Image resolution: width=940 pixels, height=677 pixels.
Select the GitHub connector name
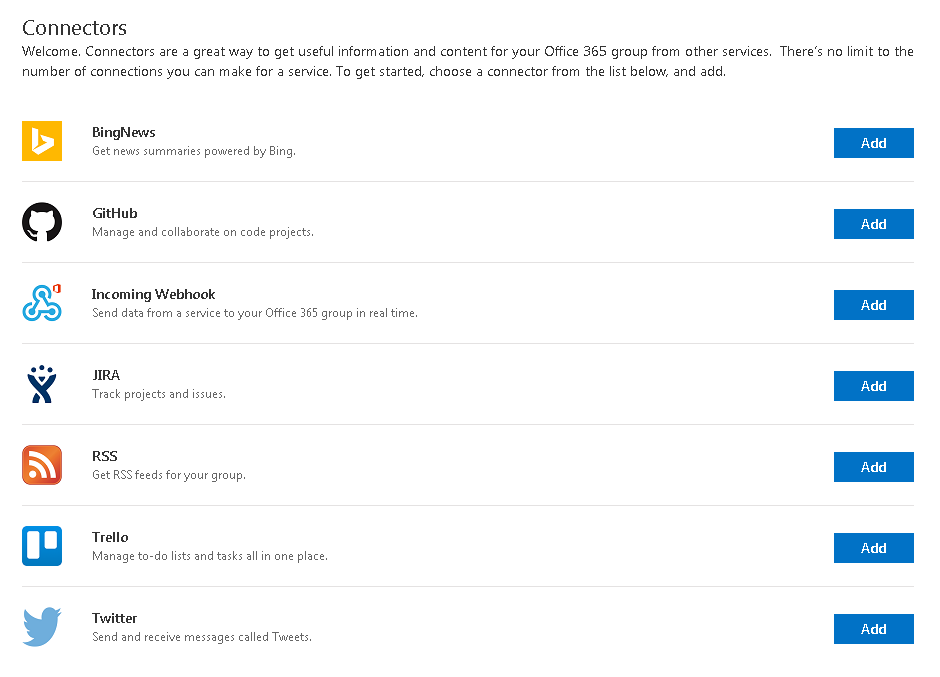click(x=114, y=213)
